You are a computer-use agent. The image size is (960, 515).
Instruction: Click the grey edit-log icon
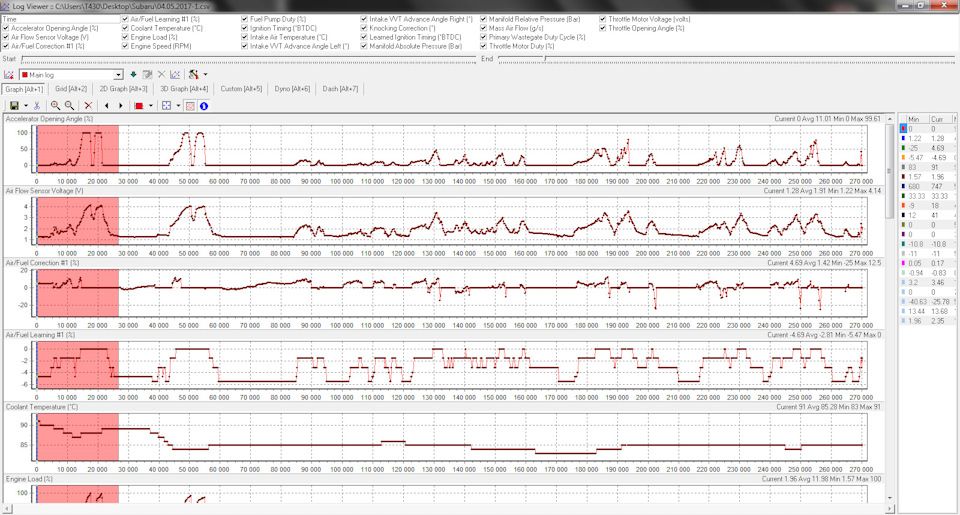[147, 75]
